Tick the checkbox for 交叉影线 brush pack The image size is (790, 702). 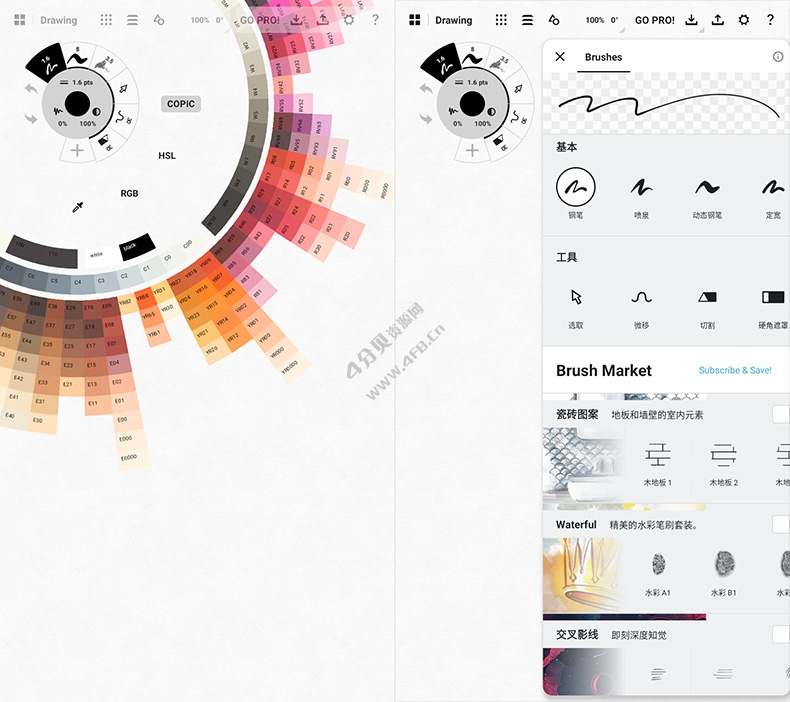click(780, 634)
